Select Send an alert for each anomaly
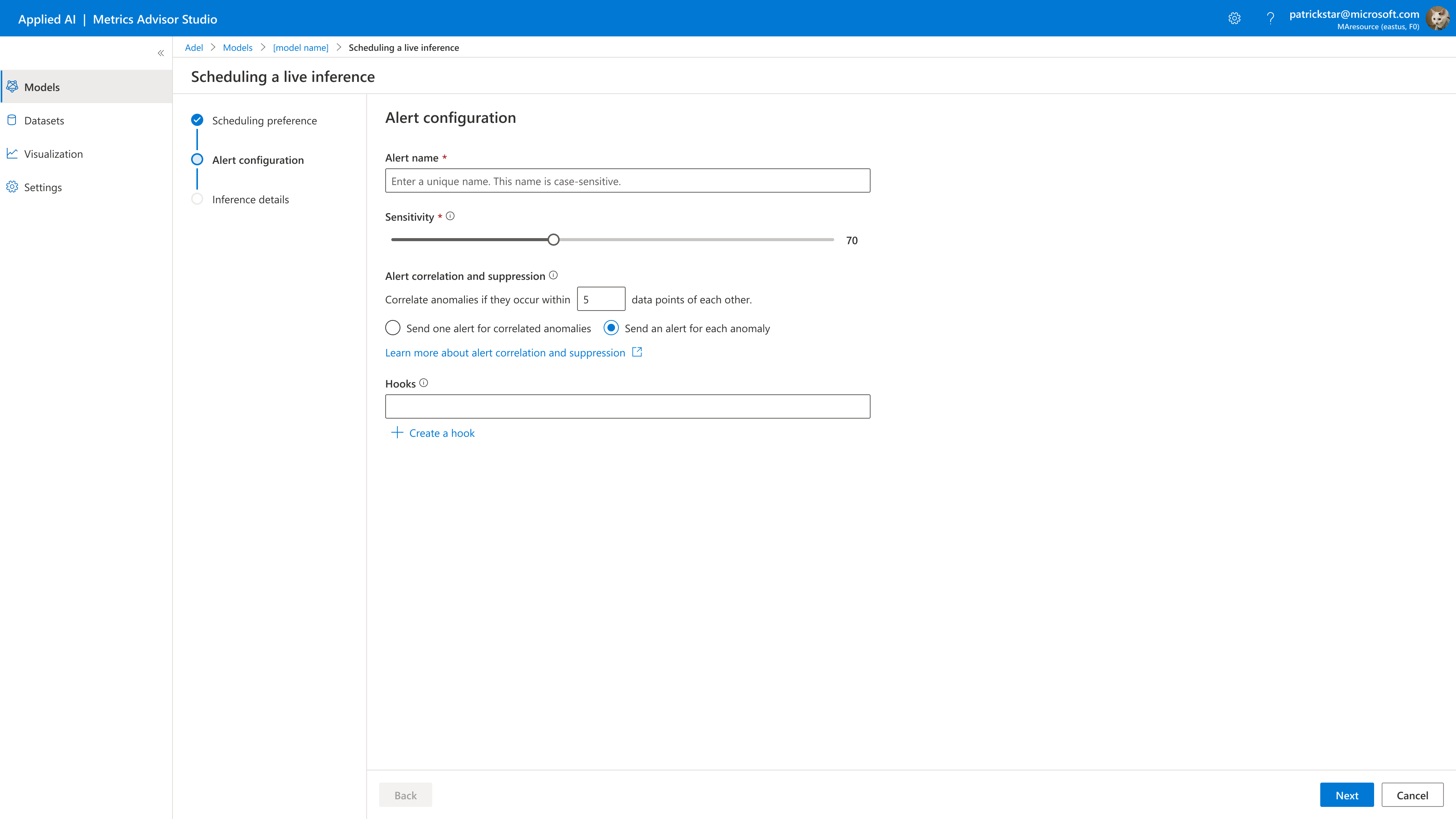 coord(611,328)
